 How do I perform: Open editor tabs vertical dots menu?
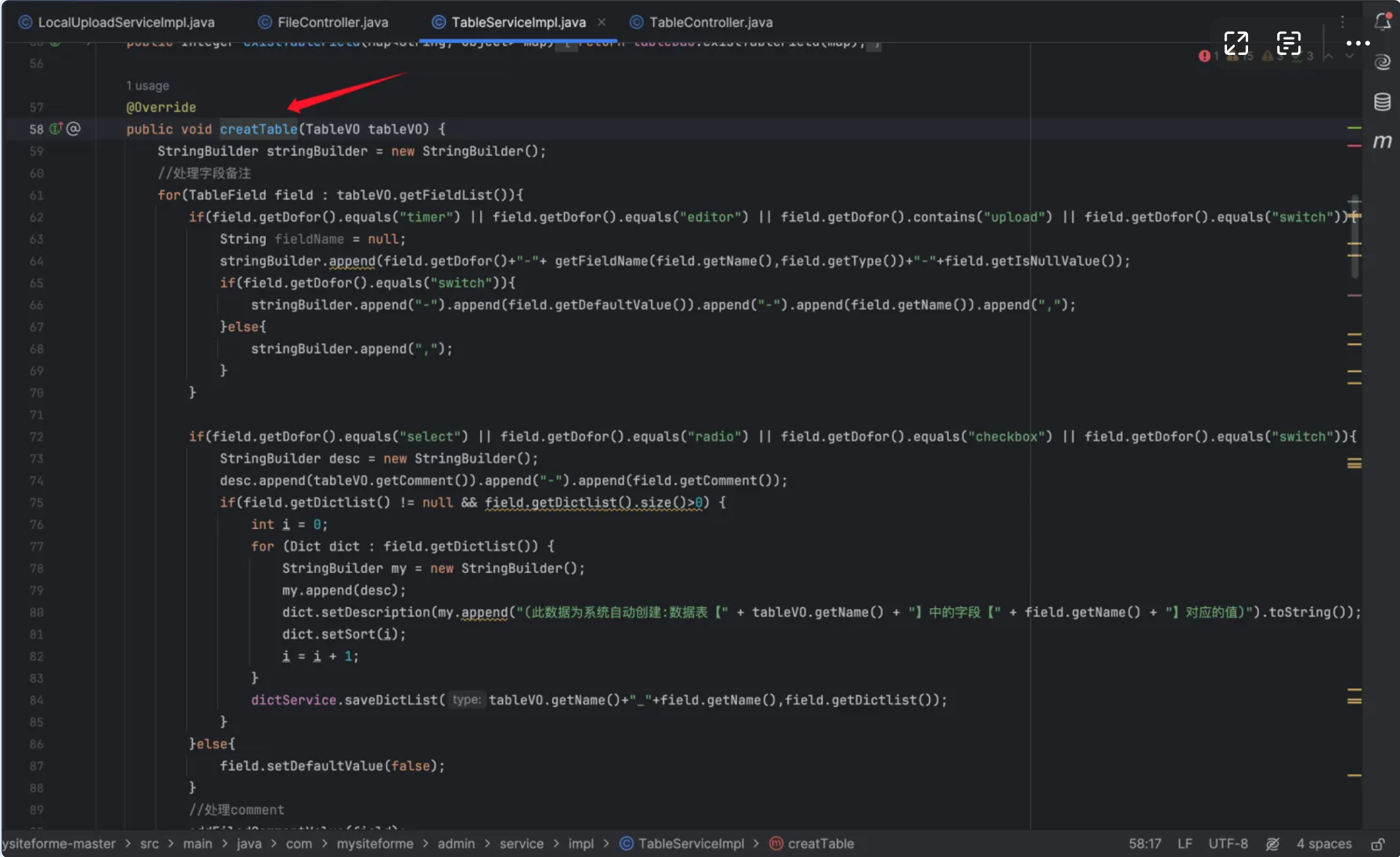click(1342, 22)
